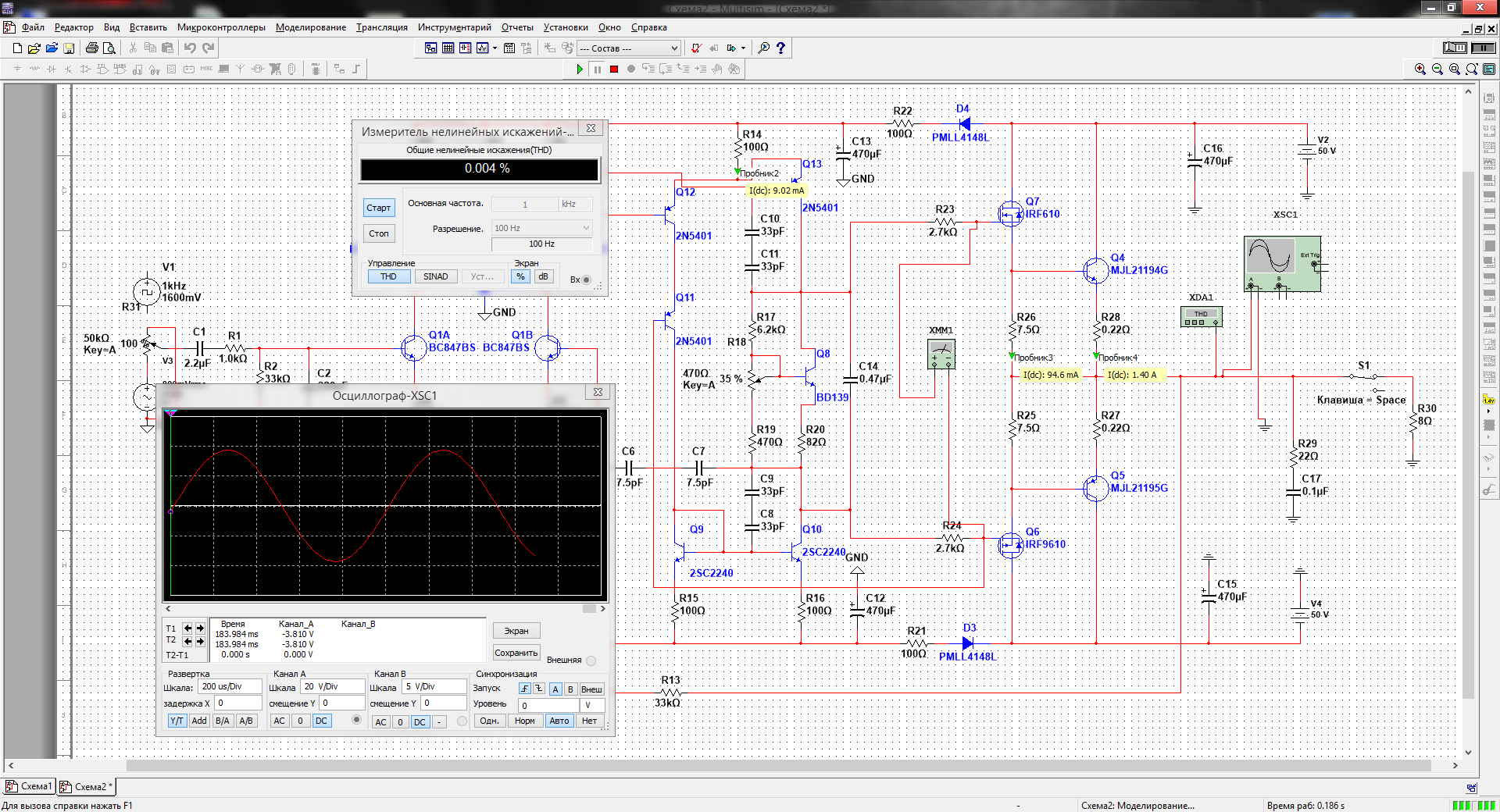Pause the running simulation
This screenshot has width=1500, height=812.
point(597,69)
